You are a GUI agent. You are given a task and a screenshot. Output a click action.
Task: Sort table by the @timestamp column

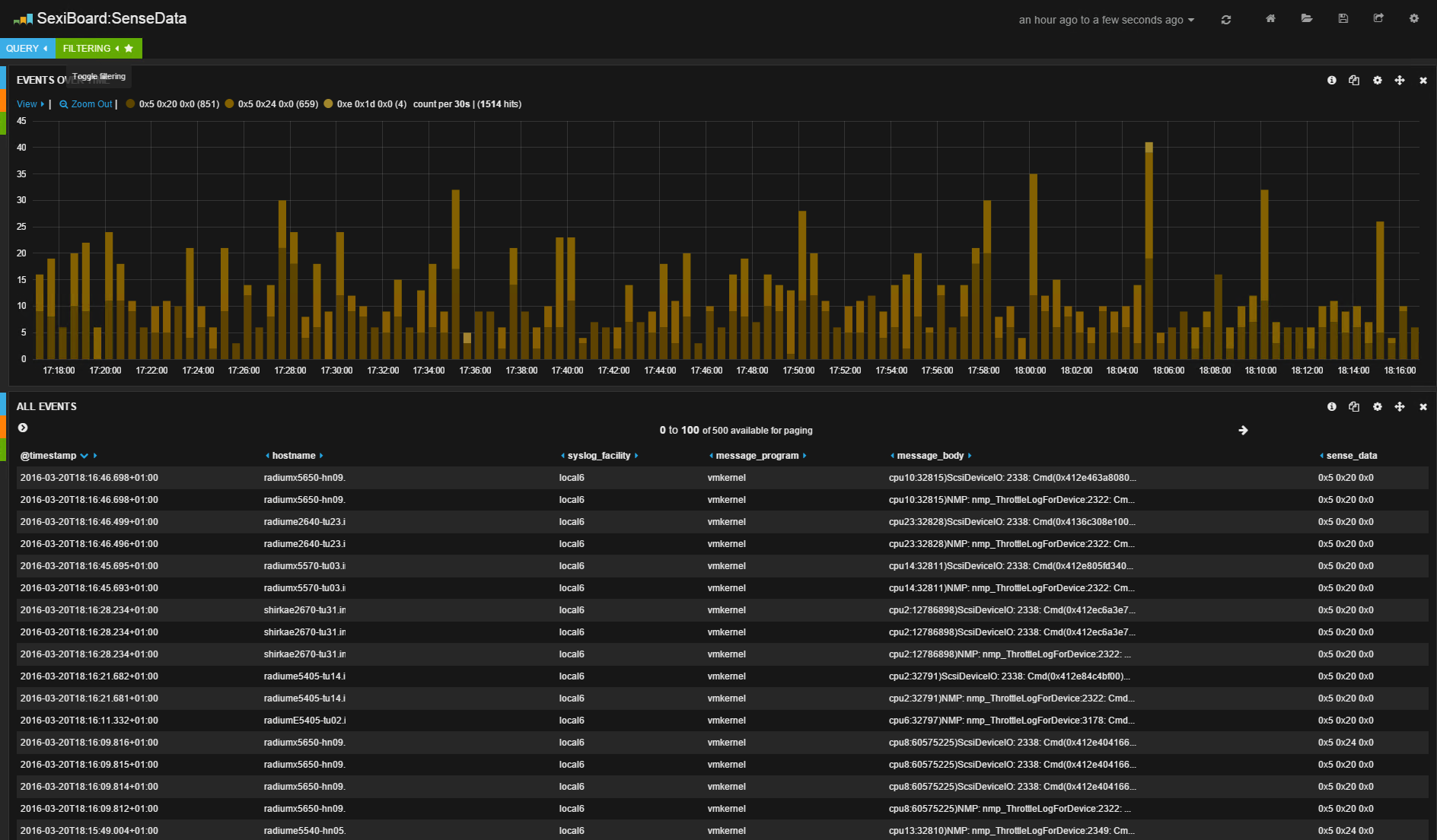(x=48, y=456)
